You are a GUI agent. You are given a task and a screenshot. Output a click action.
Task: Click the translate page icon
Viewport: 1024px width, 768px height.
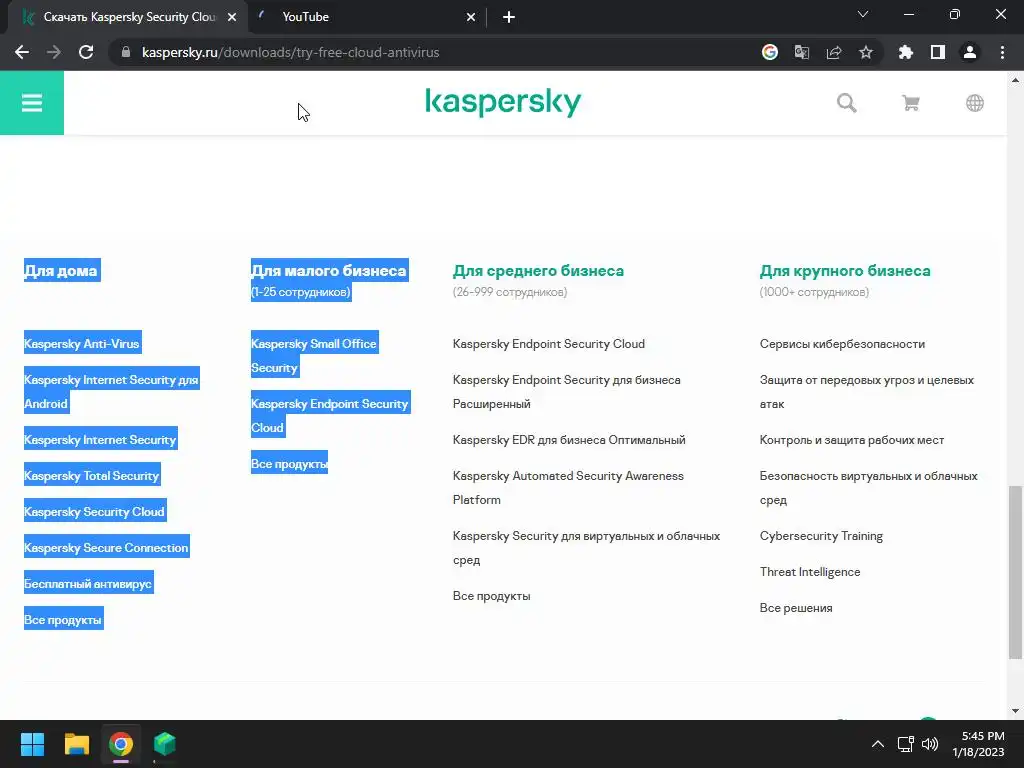point(801,52)
